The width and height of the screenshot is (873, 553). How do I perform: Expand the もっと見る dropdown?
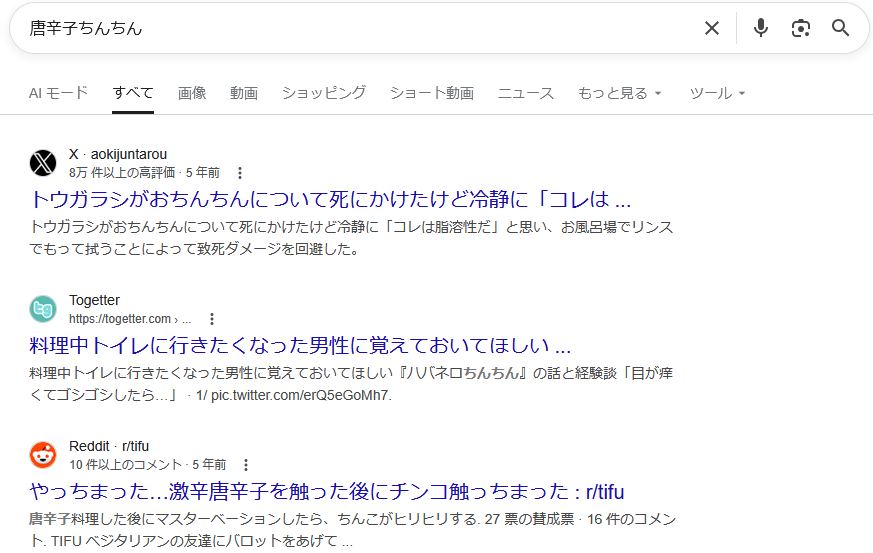point(619,93)
